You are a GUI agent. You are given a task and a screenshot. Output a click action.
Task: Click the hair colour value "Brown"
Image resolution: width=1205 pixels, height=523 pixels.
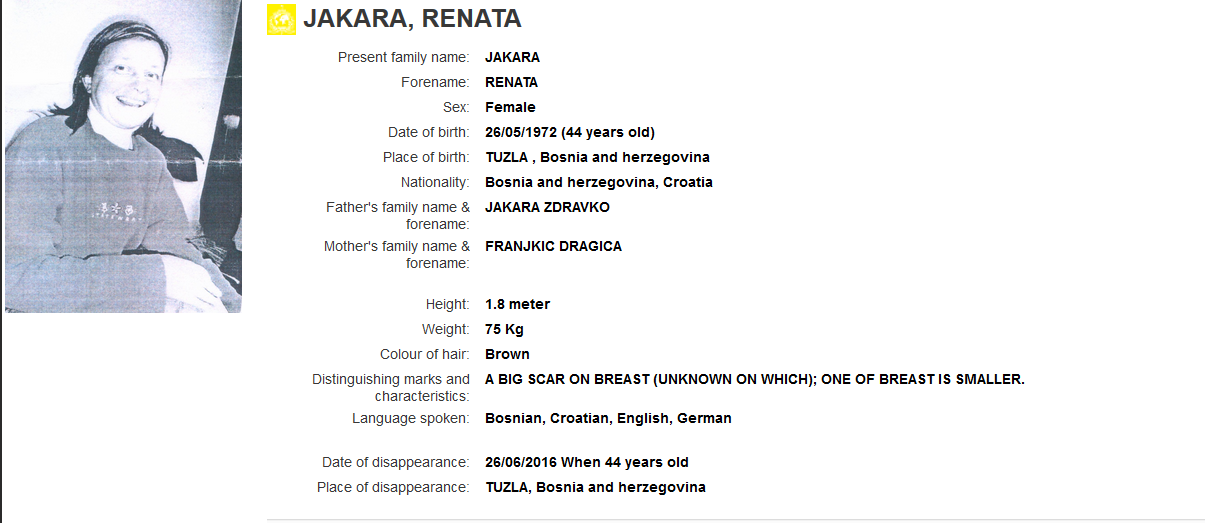507,354
